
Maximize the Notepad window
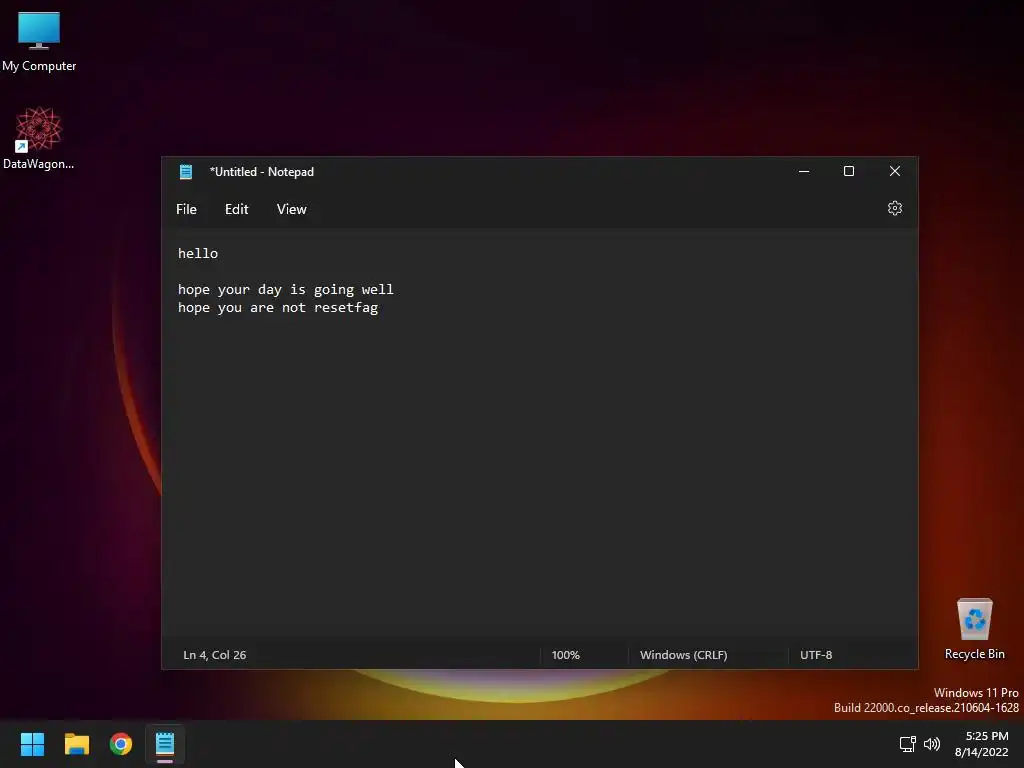coord(849,171)
